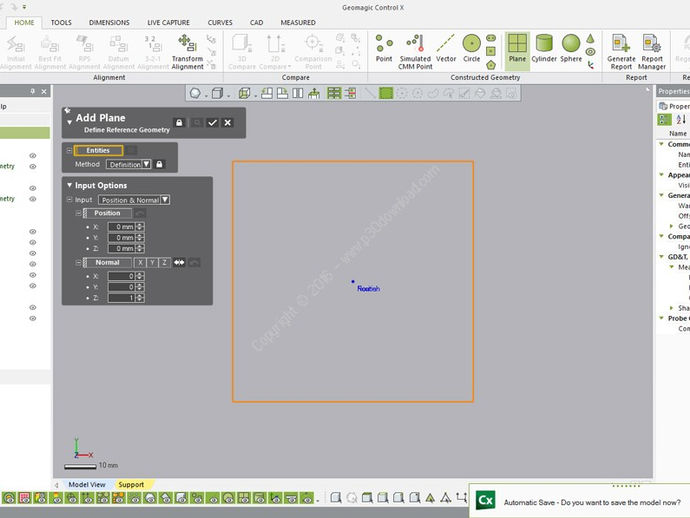Open the Simulated CMM Point tool
Viewport: 690px width, 518px height.
(x=415, y=51)
